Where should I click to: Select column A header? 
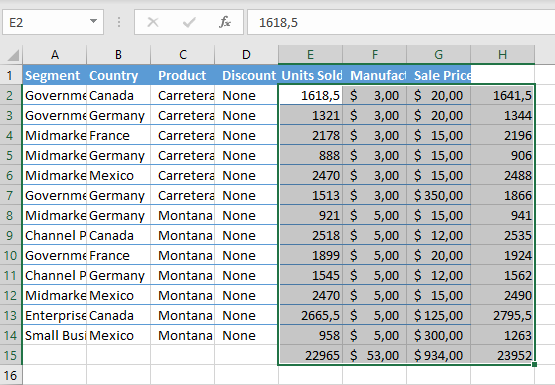click(x=55, y=54)
